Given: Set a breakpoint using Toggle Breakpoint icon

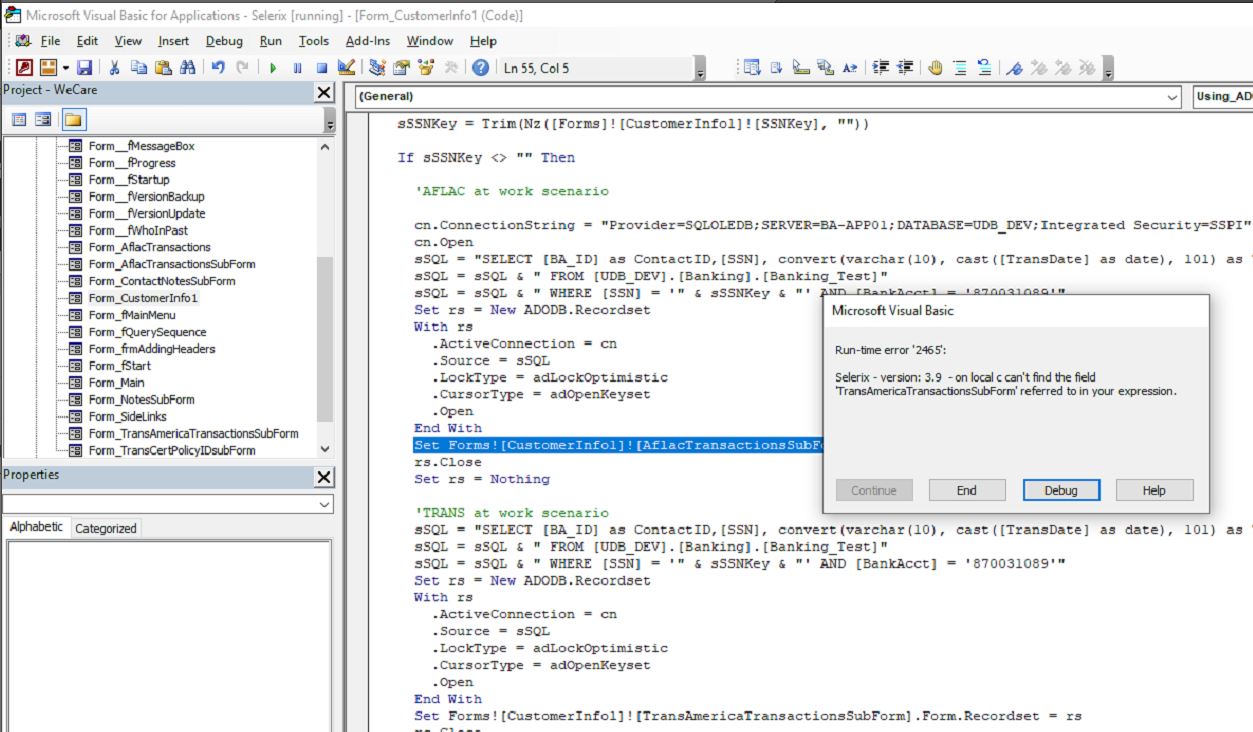Looking at the screenshot, I should coord(937,68).
